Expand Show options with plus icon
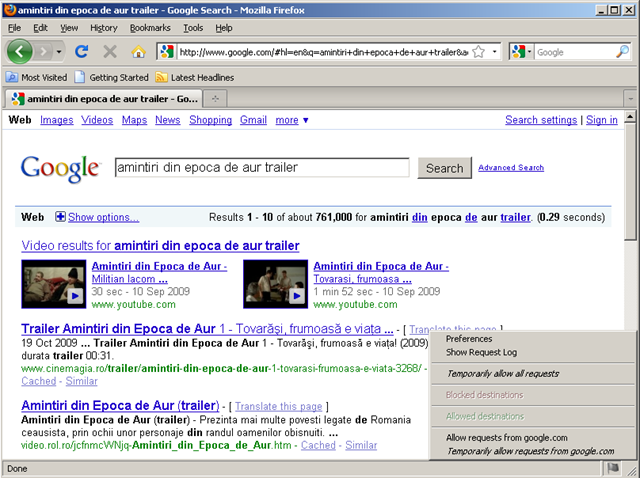Image resolution: width=640 pixels, height=478 pixels. point(60,217)
